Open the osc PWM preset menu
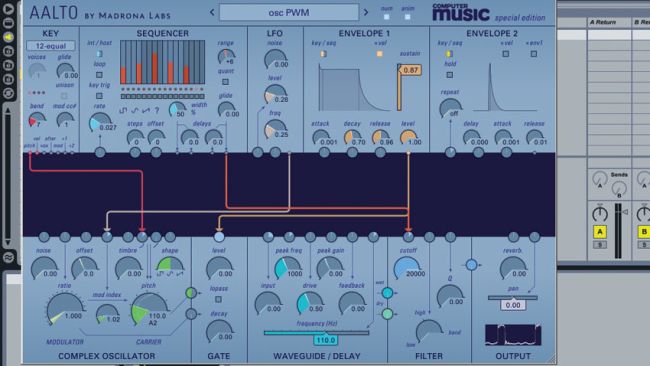The image size is (650, 366). [289, 12]
